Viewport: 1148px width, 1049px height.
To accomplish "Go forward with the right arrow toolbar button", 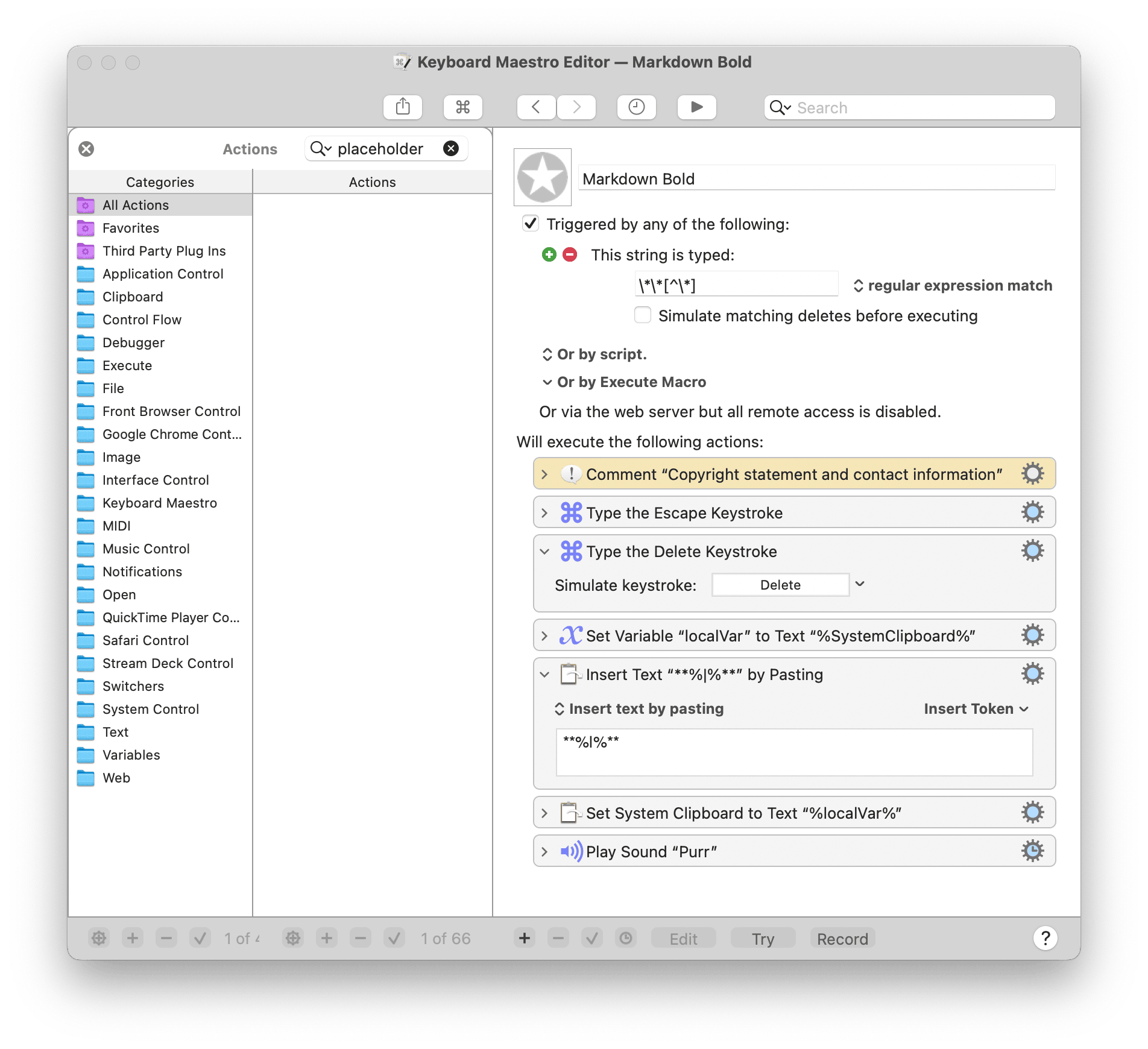I will [576, 107].
